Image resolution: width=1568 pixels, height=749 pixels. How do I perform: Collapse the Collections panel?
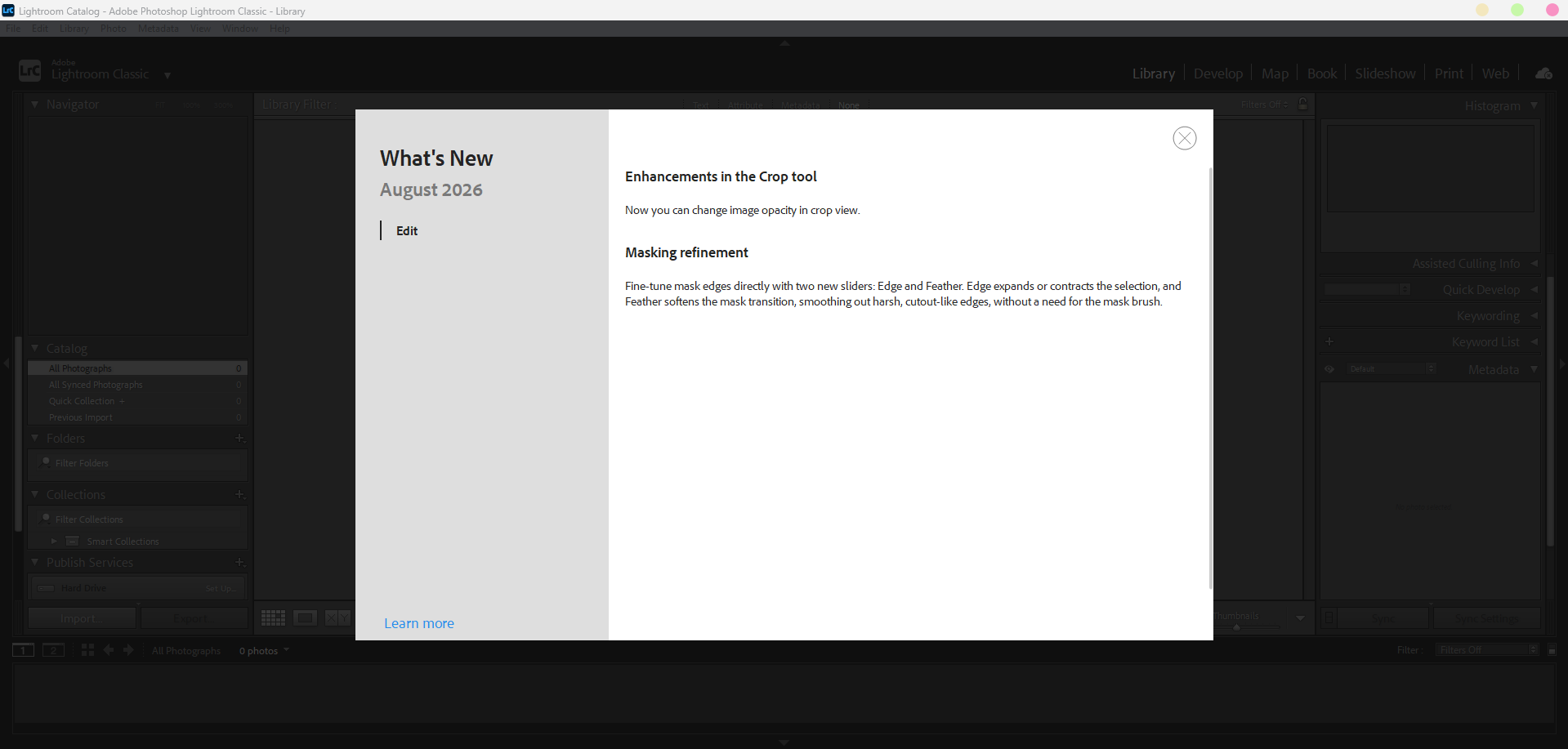coord(35,494)
